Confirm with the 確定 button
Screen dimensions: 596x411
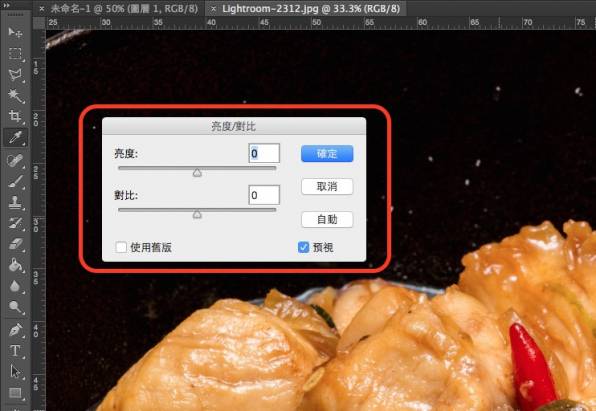327,154
